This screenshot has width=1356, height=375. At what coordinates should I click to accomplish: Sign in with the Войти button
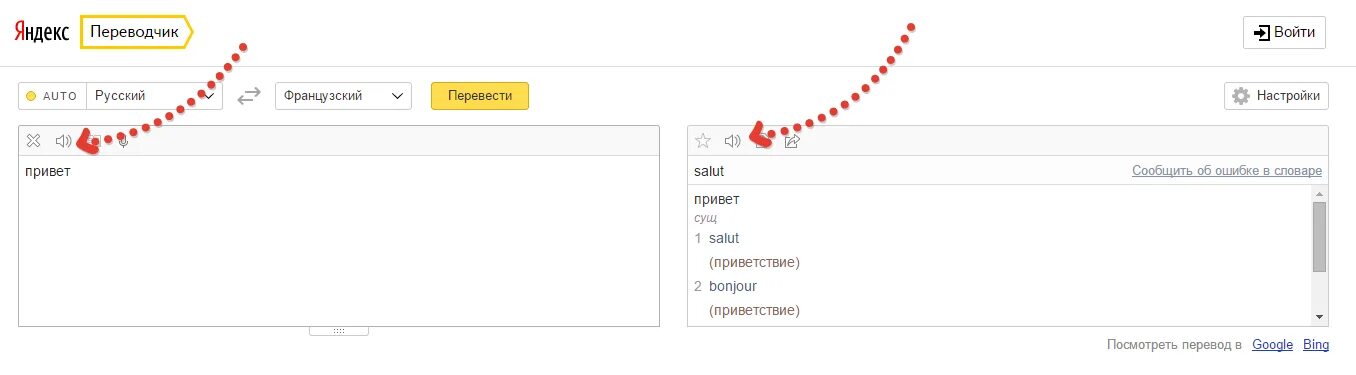pyautogui.click(x=1285, y=32)
